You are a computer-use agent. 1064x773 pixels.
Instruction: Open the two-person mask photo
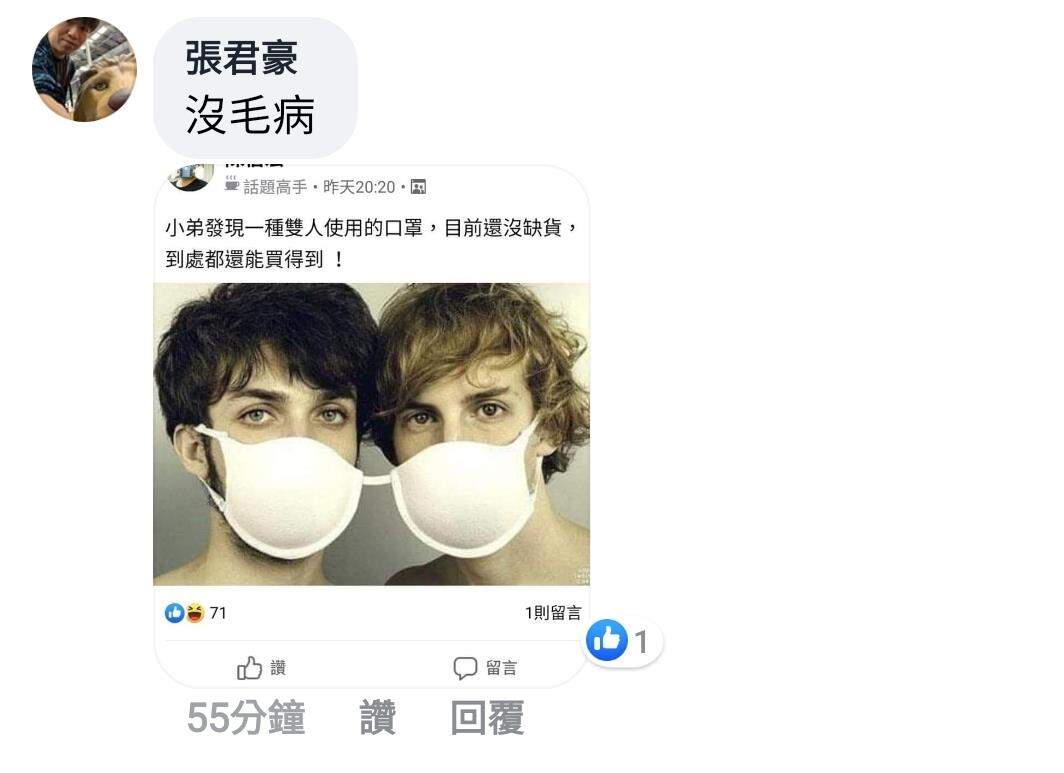371,434
